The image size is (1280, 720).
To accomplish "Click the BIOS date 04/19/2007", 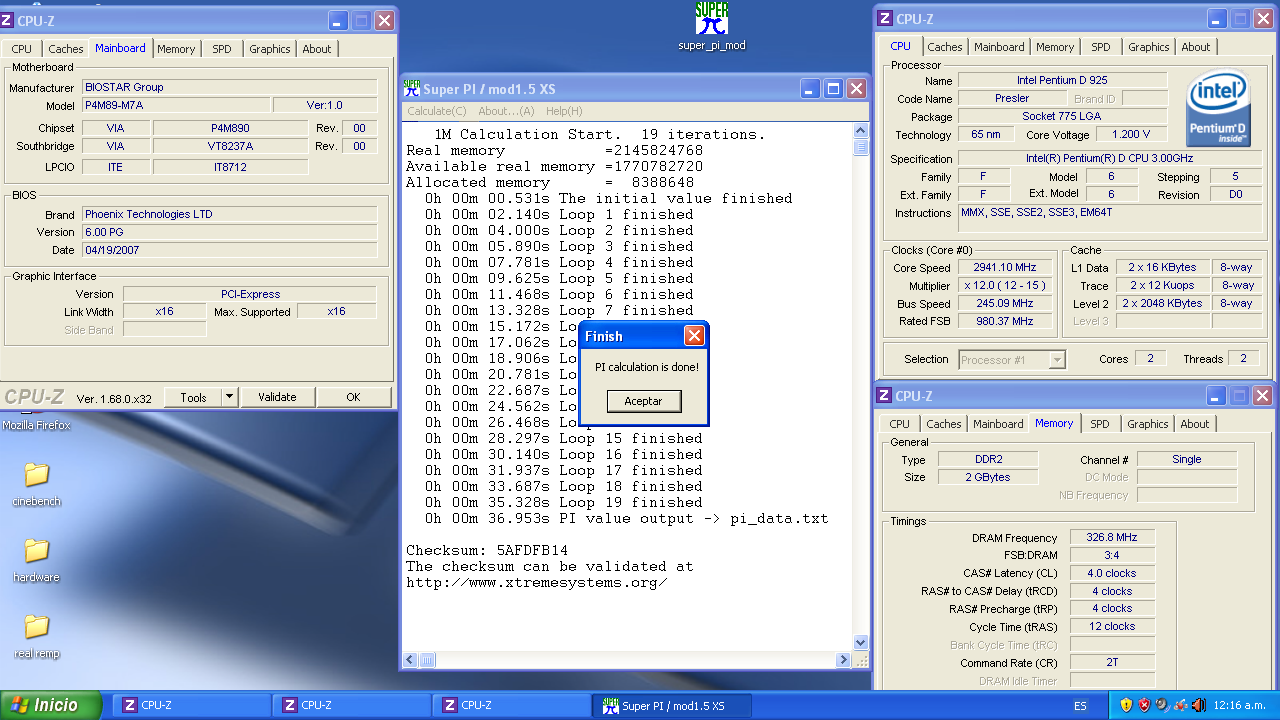I will coord(229,250).
